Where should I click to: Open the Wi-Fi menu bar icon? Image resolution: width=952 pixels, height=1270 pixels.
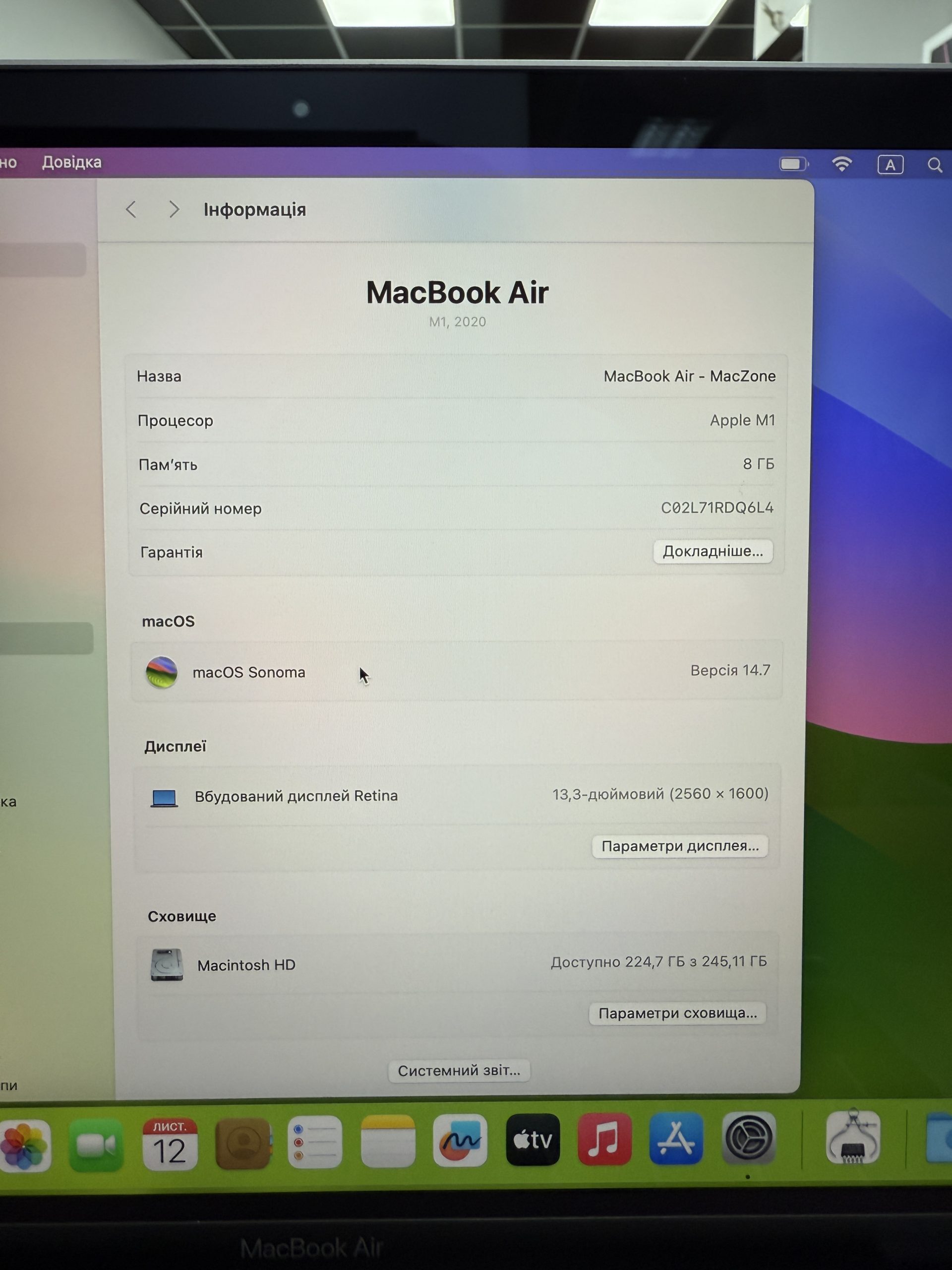[841, 164]
